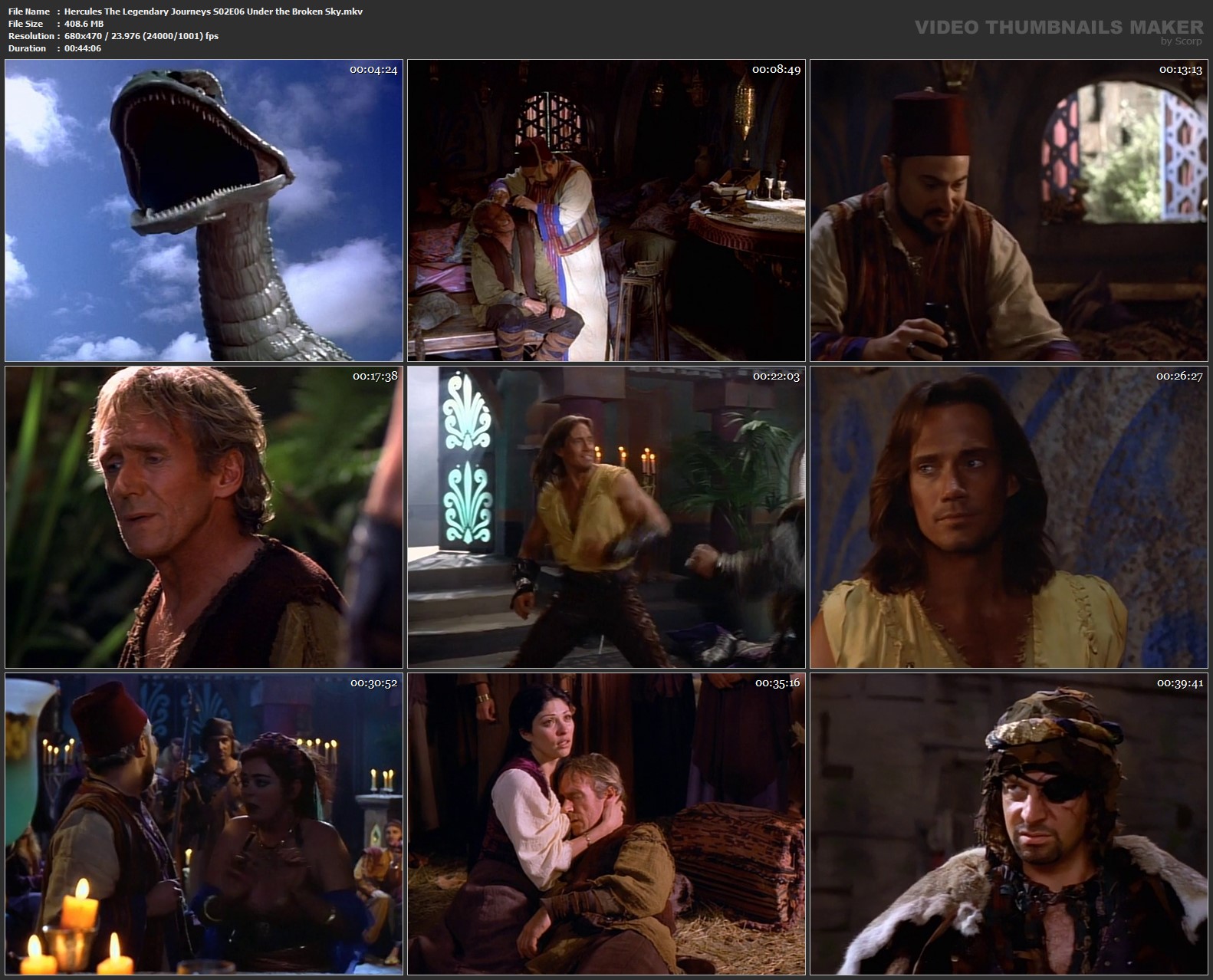The height and width of the screenshot is (980, 1213).
Task: Click the 00:17:38 timestamp label
Action: click(x=375, y=377)
